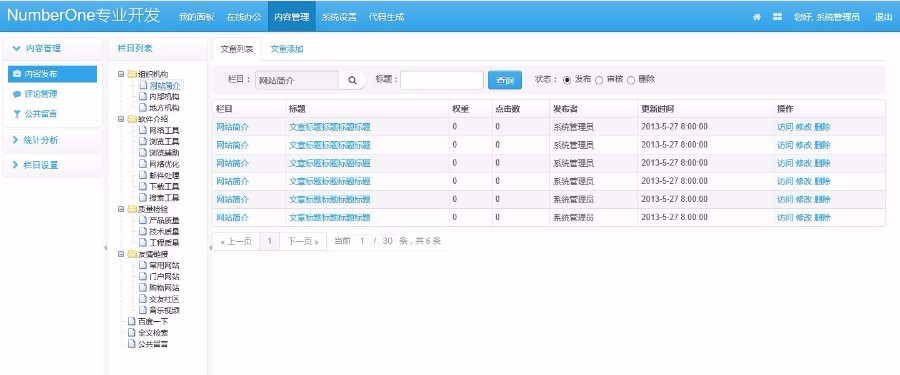Image resolution: width=900 pixels, height=375 pixels.
Task: Click the page icon beside 浏览工具
Action: (143, 141)
